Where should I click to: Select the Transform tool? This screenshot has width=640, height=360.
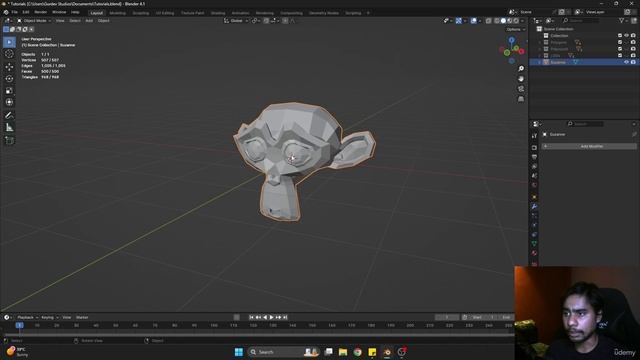point(9,102)
